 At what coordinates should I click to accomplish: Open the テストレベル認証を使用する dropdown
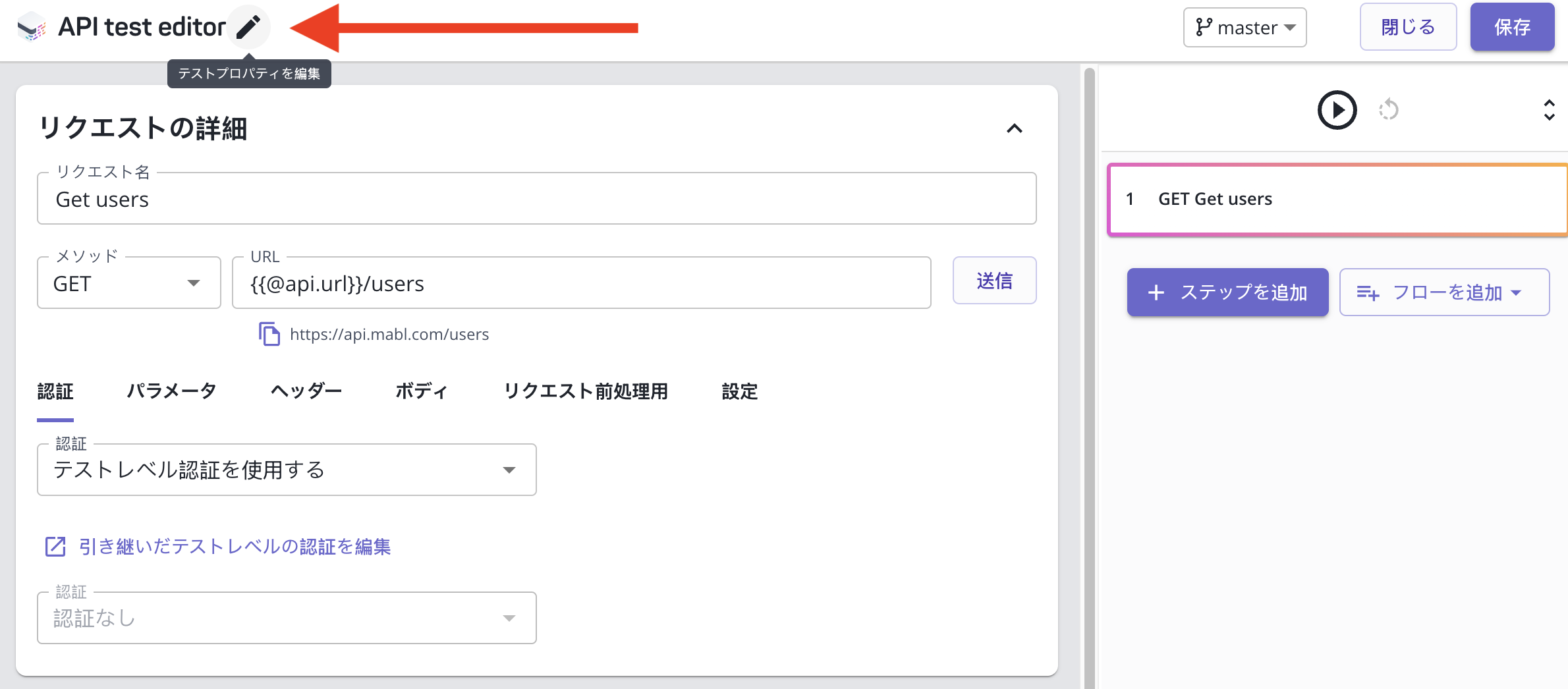pos(287,470)
